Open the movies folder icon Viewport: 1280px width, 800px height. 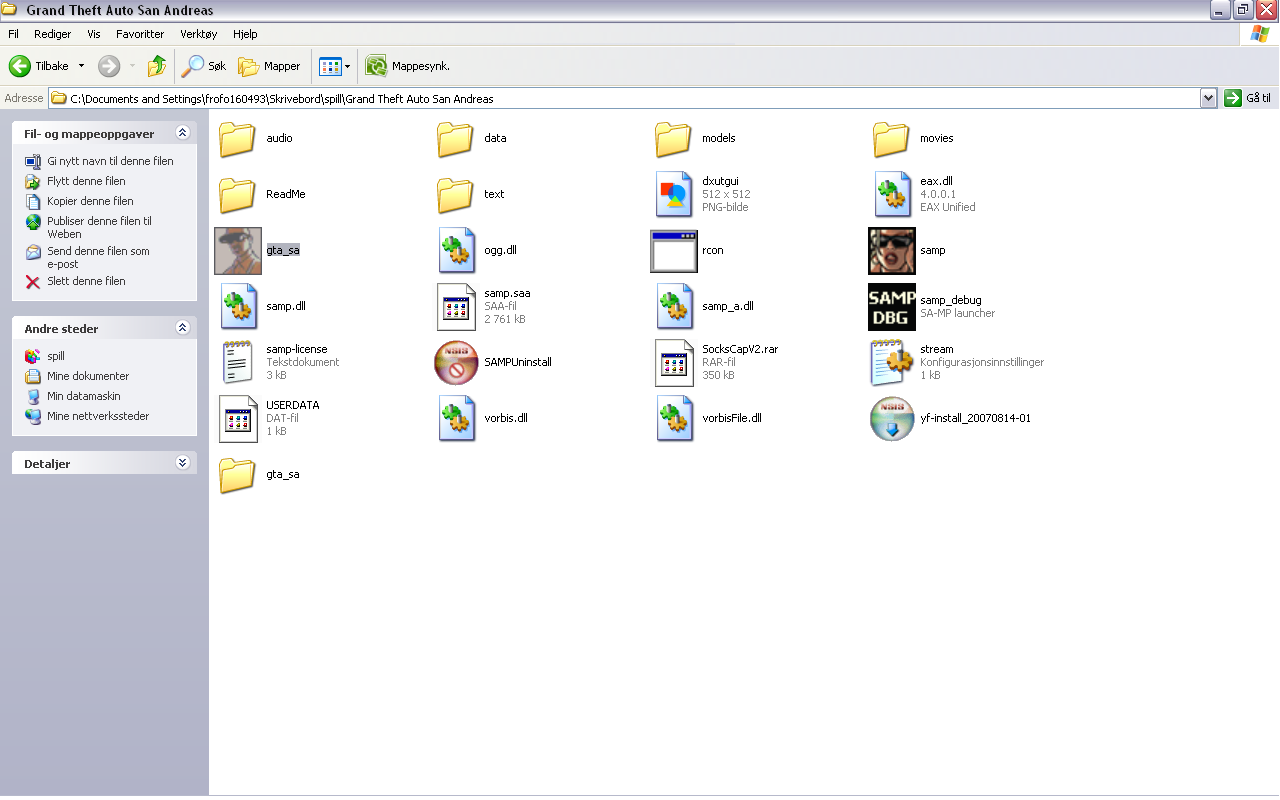891,139
